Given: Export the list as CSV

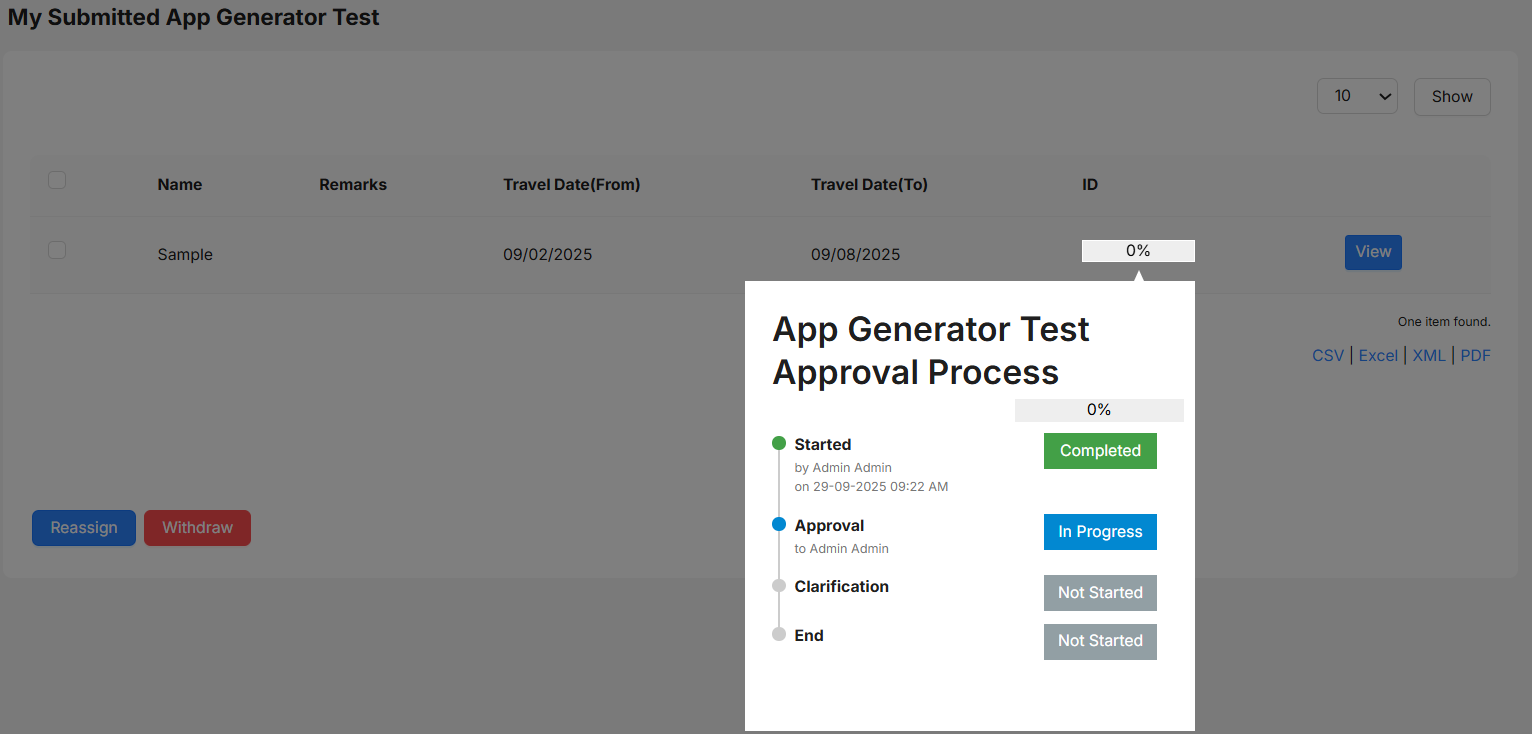Looking at the screenshot, I should (1328, 355).
